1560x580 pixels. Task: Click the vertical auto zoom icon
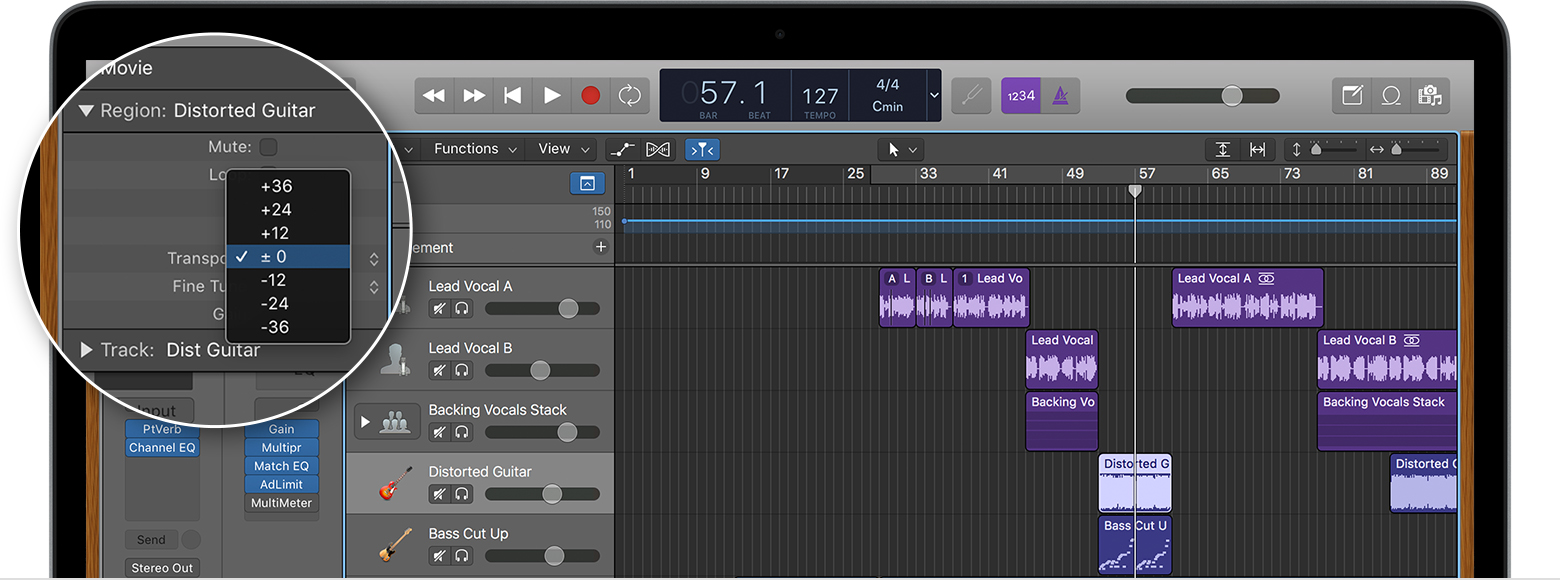[x=1223, y=150]
